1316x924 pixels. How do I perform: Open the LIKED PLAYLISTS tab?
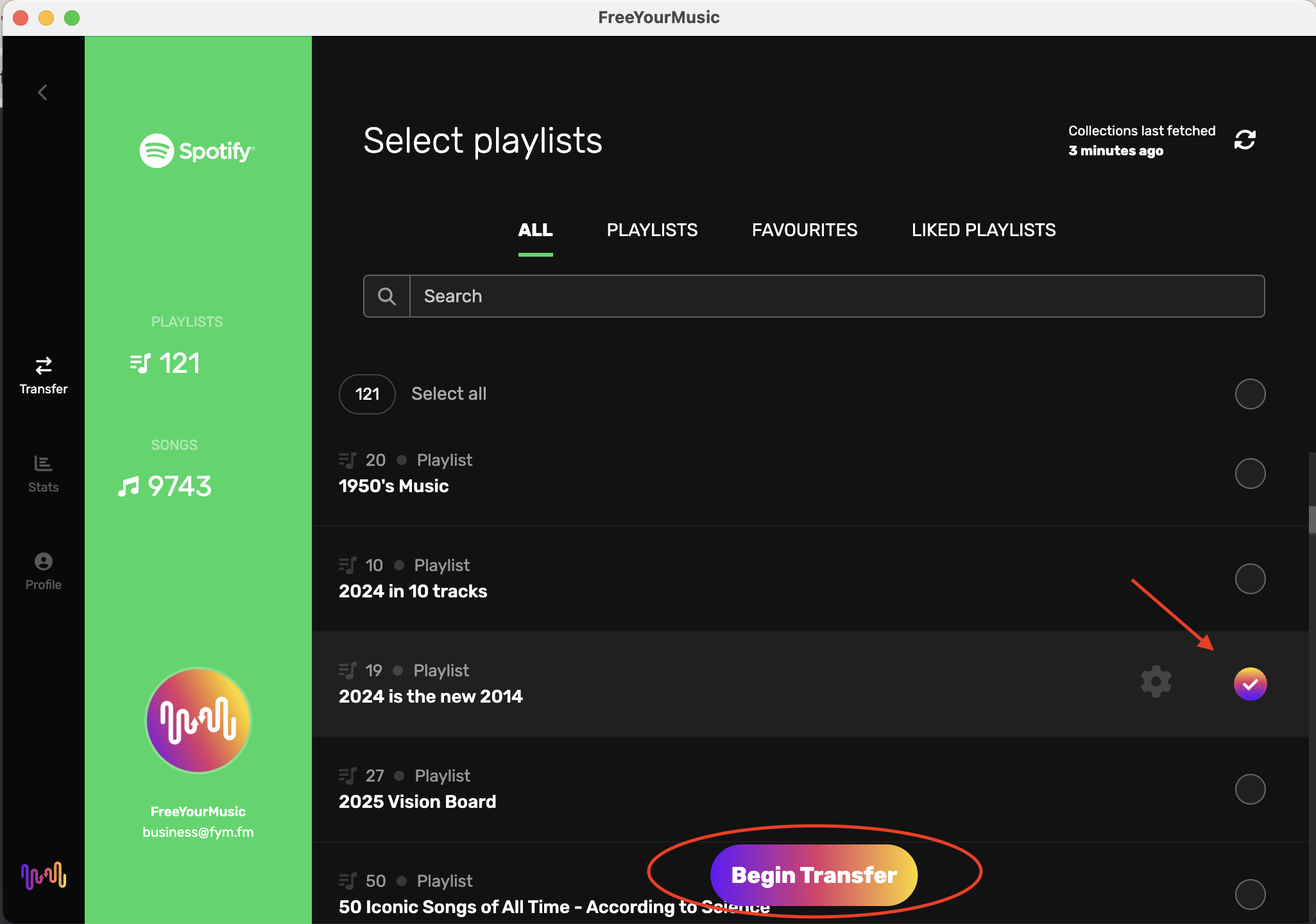pos(983,230)
